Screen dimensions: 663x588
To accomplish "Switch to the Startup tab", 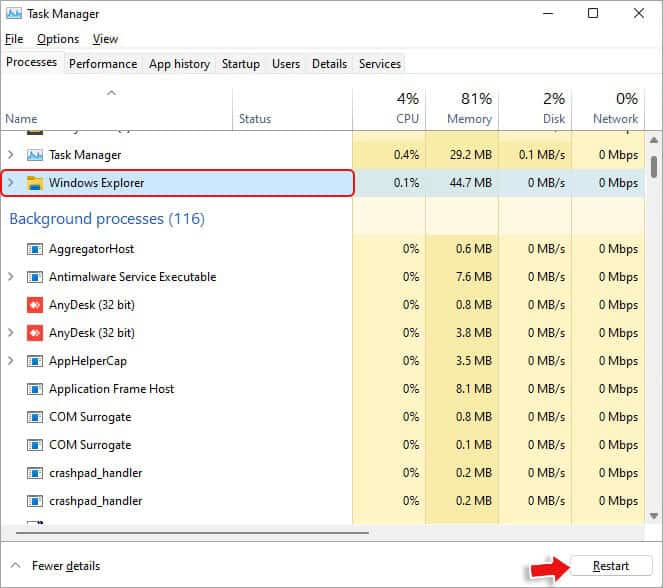I will coord(241,64).
